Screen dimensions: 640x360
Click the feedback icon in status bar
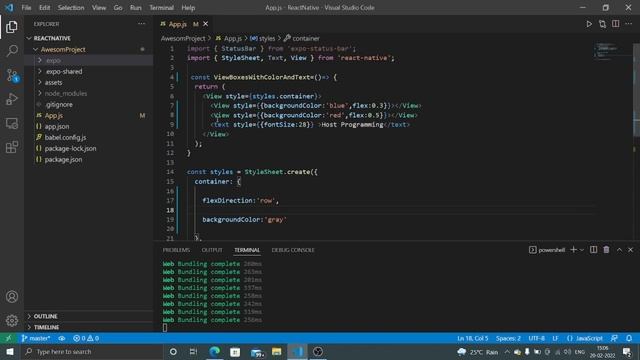coord(614,338)
